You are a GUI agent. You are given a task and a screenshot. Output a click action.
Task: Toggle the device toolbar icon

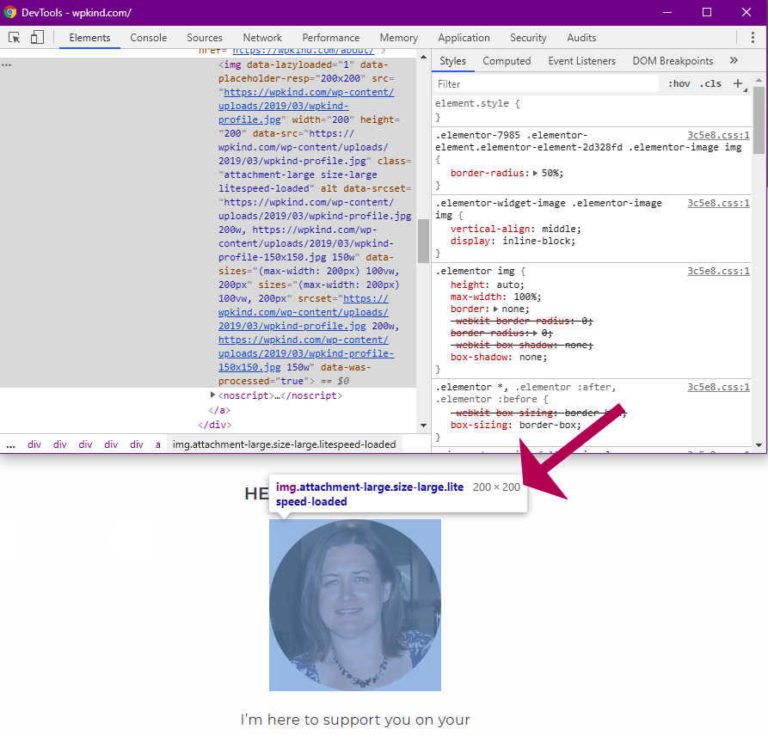[37, 38]
